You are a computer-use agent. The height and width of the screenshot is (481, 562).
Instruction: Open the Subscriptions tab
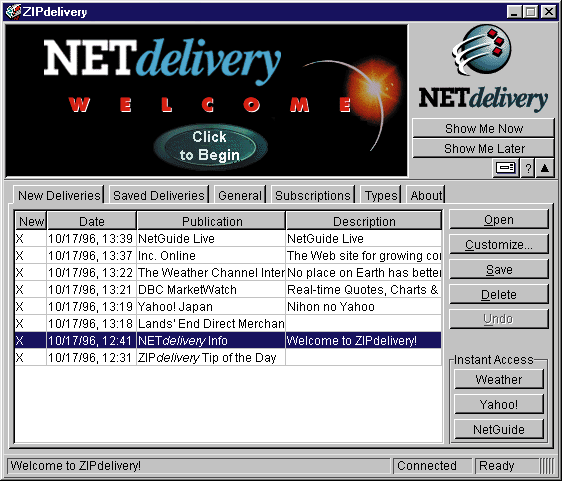313,195
